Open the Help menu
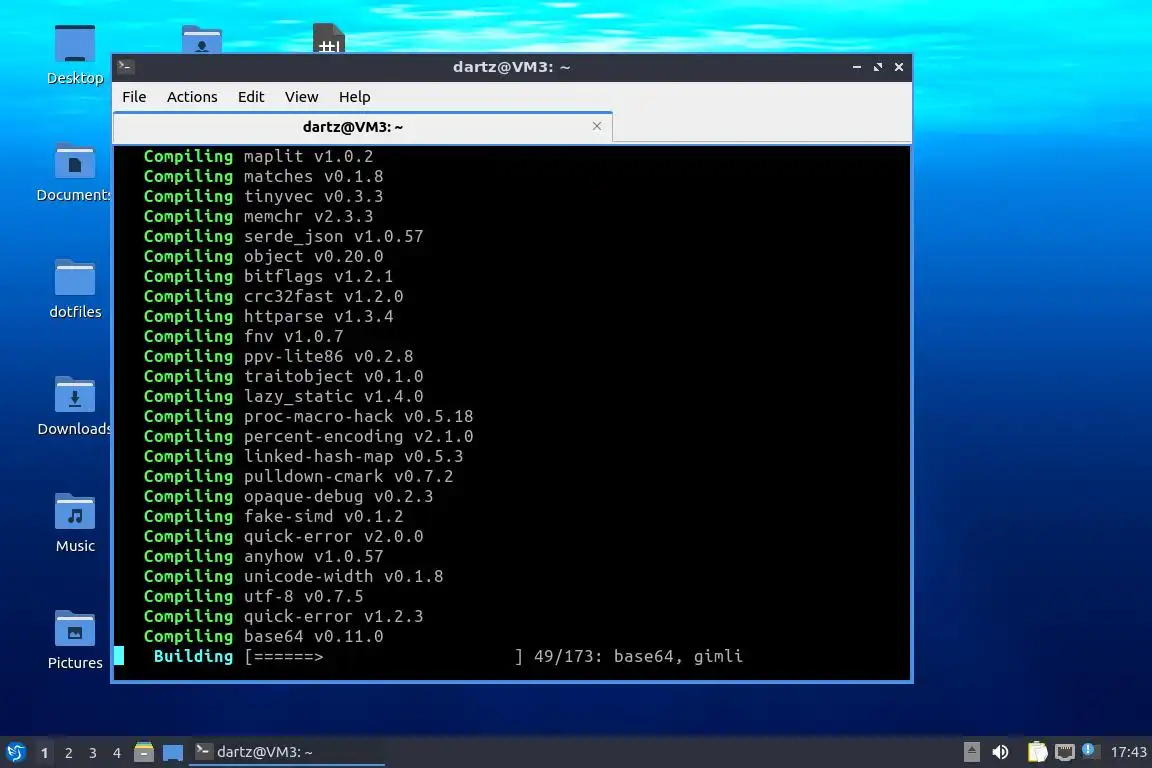This screenshot has height=768, width=1152. (354, 97)
